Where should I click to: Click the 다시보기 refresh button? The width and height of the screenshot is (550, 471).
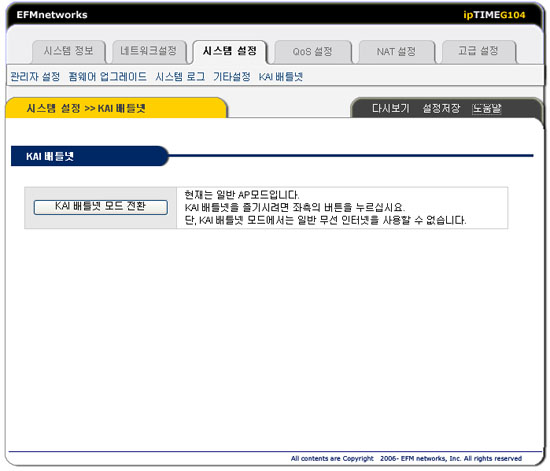pyautogui.click(x=391, y=108)
